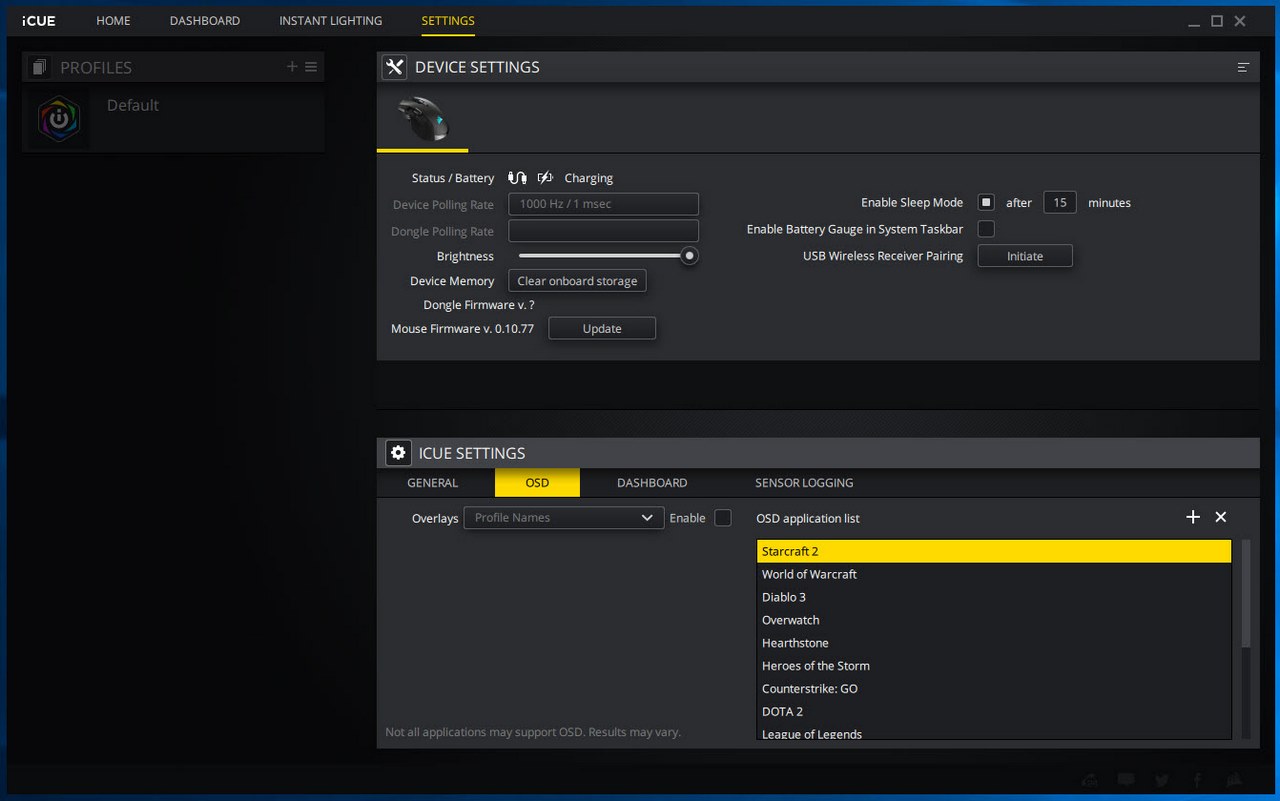
Task: Click the iCUE Settings gear icon
Action: pos(398,453)
